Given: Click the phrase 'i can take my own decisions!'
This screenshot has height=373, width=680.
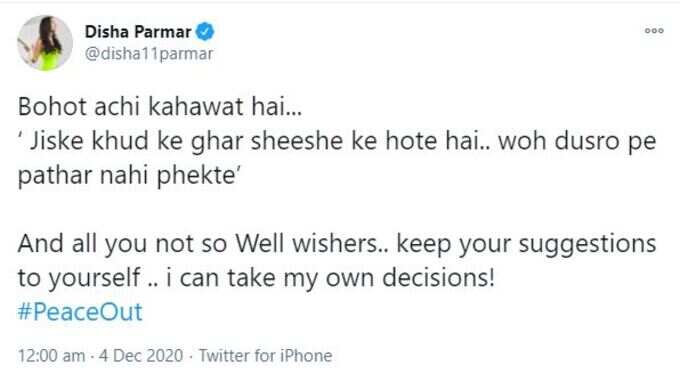Looking at the screenshot, I should [330, 278].
